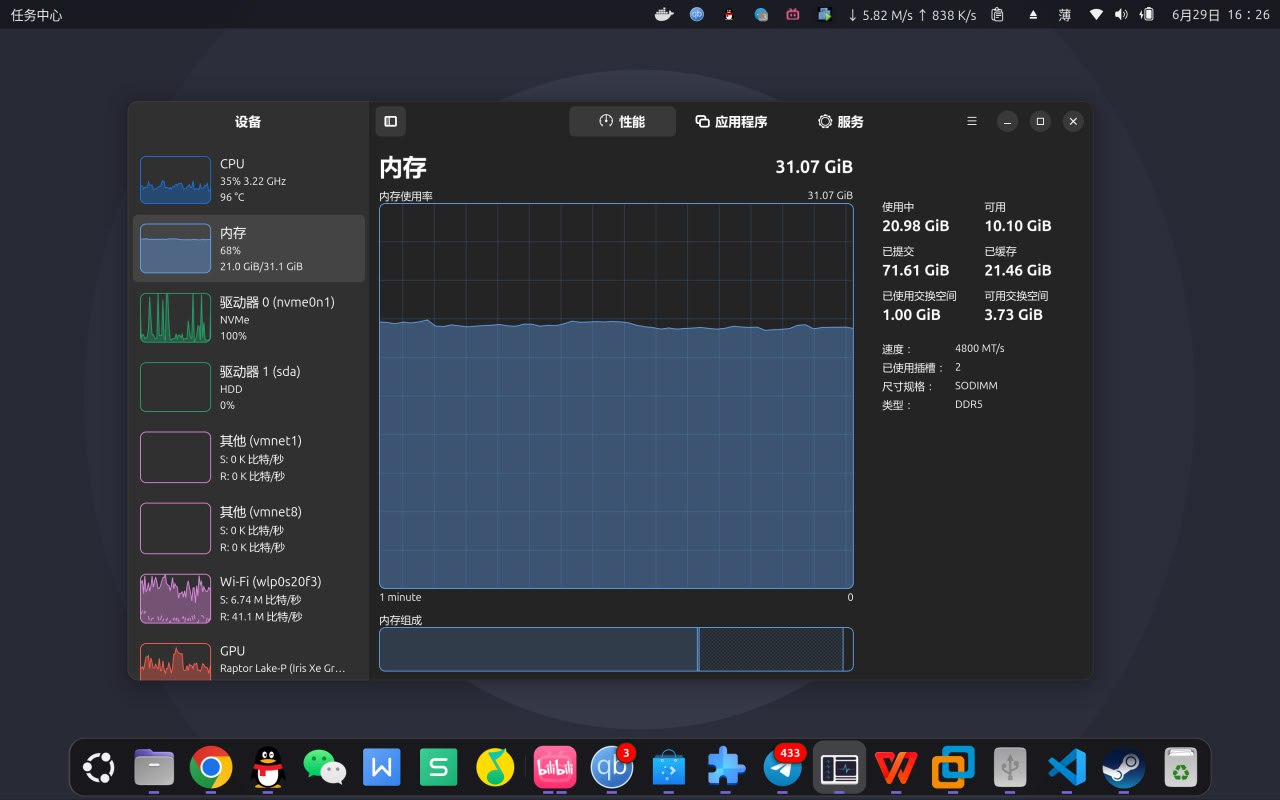1280x800 pixels.
Task: Select CPU in the device list
Action: (249, 180)
